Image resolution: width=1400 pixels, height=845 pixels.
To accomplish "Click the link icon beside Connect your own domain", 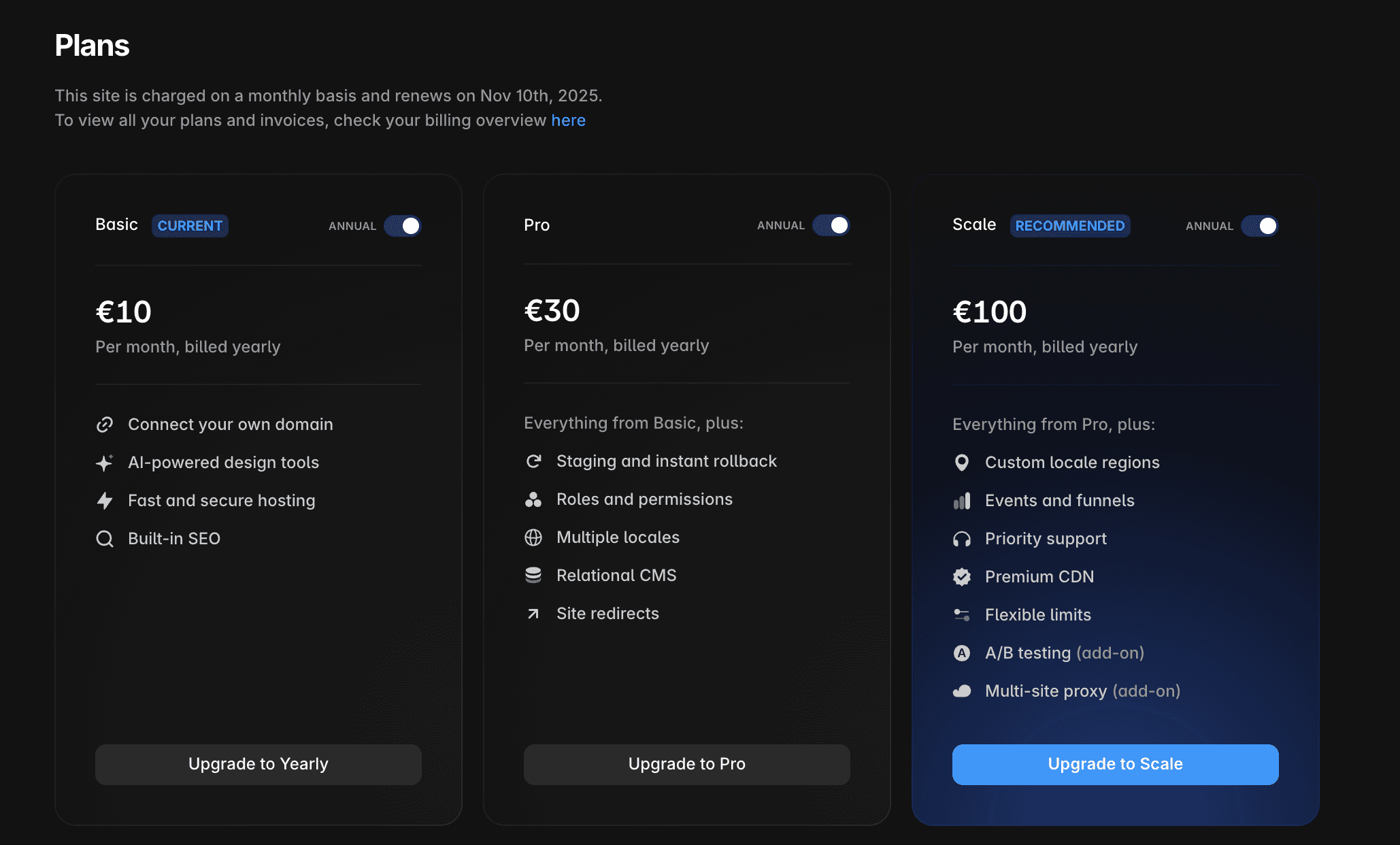I will pyautogui.click(x=105, y=424).
